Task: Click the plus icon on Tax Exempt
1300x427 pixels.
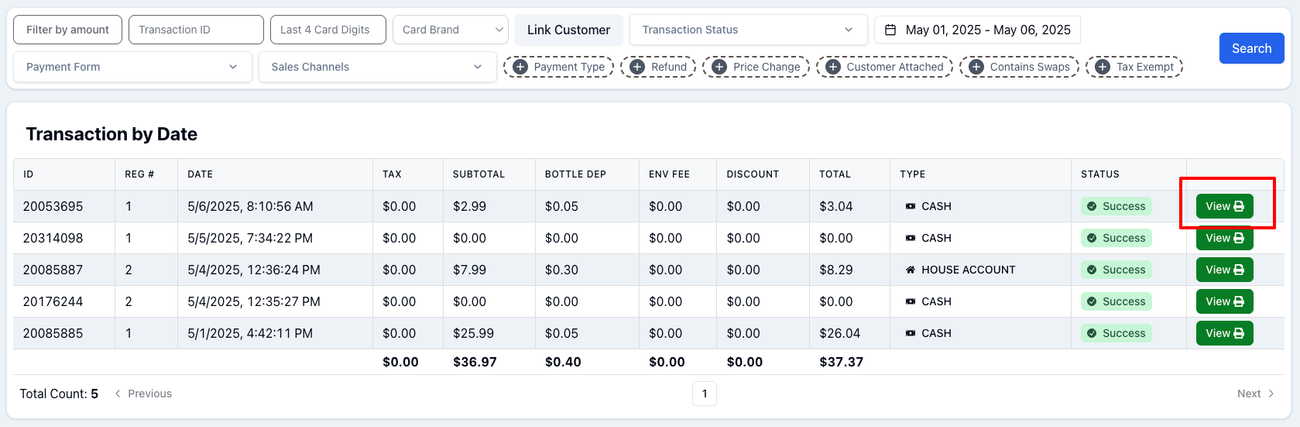Action: click(x=1102, y=67)
